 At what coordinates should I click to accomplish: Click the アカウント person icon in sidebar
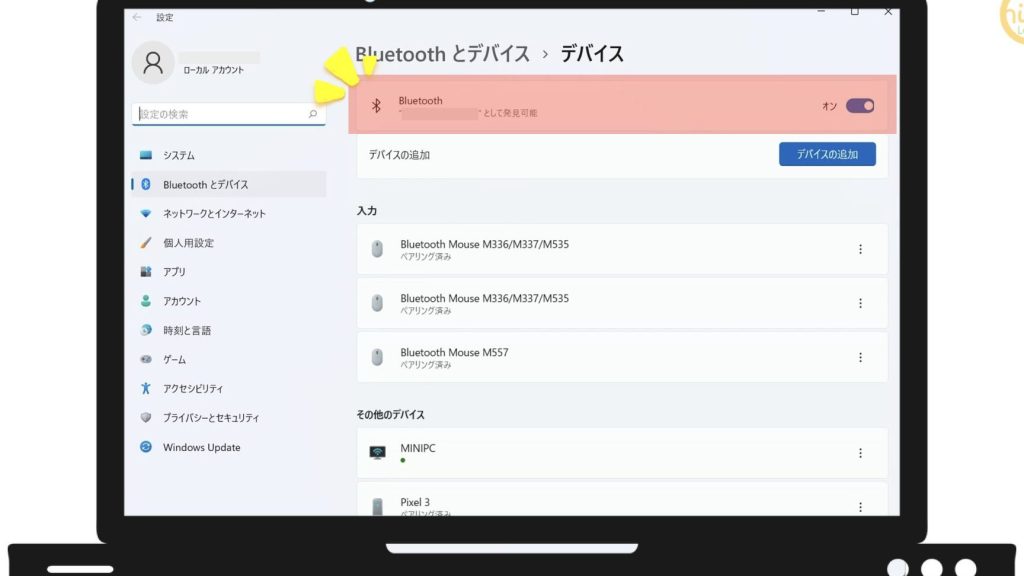tap(146, 301)
